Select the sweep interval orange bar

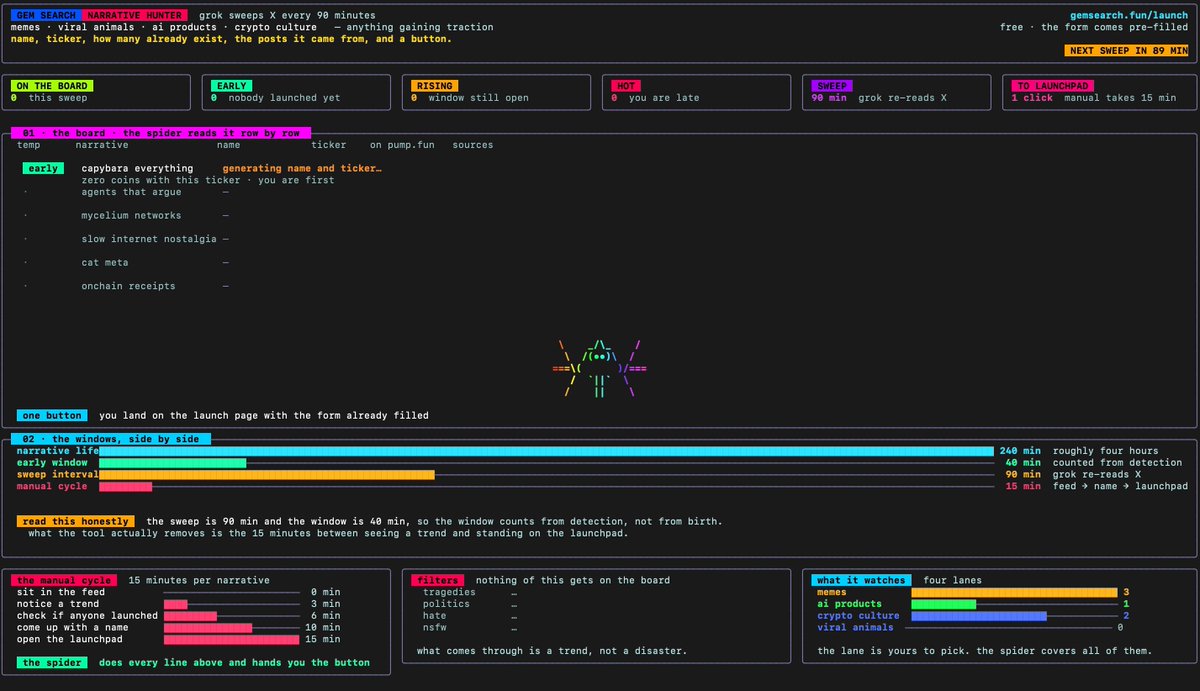click(267, 474)
